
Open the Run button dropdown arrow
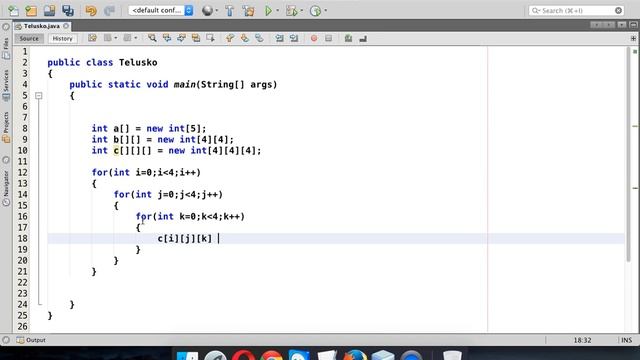pos(278,11)
